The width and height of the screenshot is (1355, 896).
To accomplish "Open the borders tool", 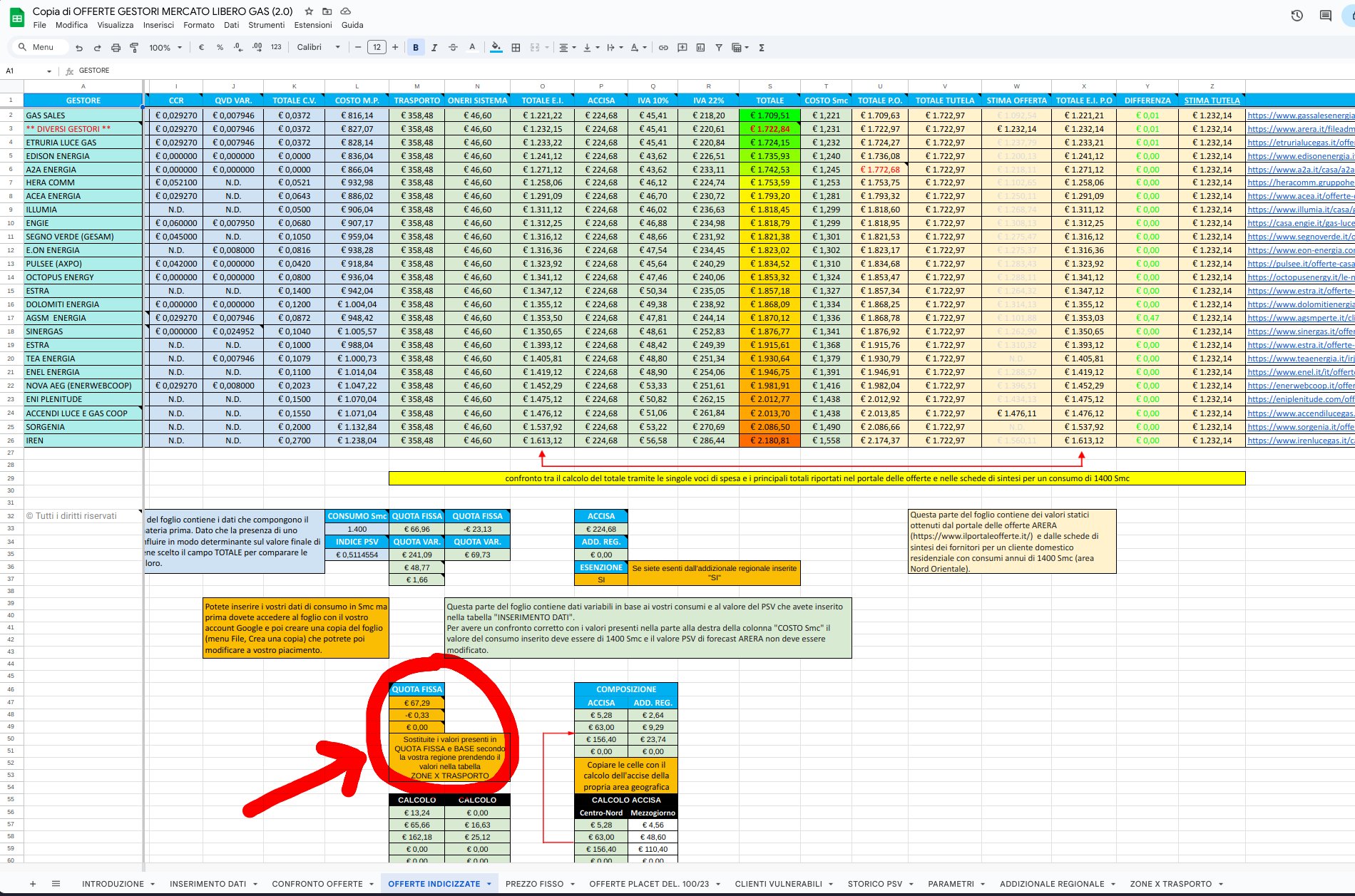I will 516,48.
